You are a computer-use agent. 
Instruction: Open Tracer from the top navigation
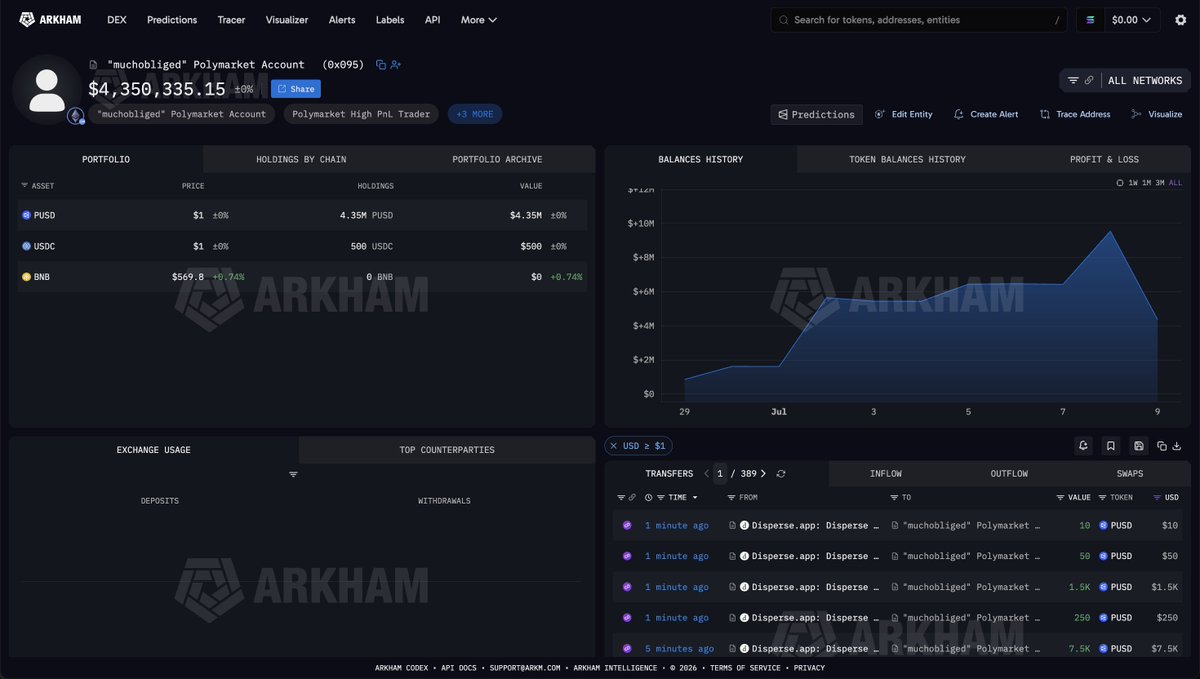pyautogui.click(x=231, y=20)
